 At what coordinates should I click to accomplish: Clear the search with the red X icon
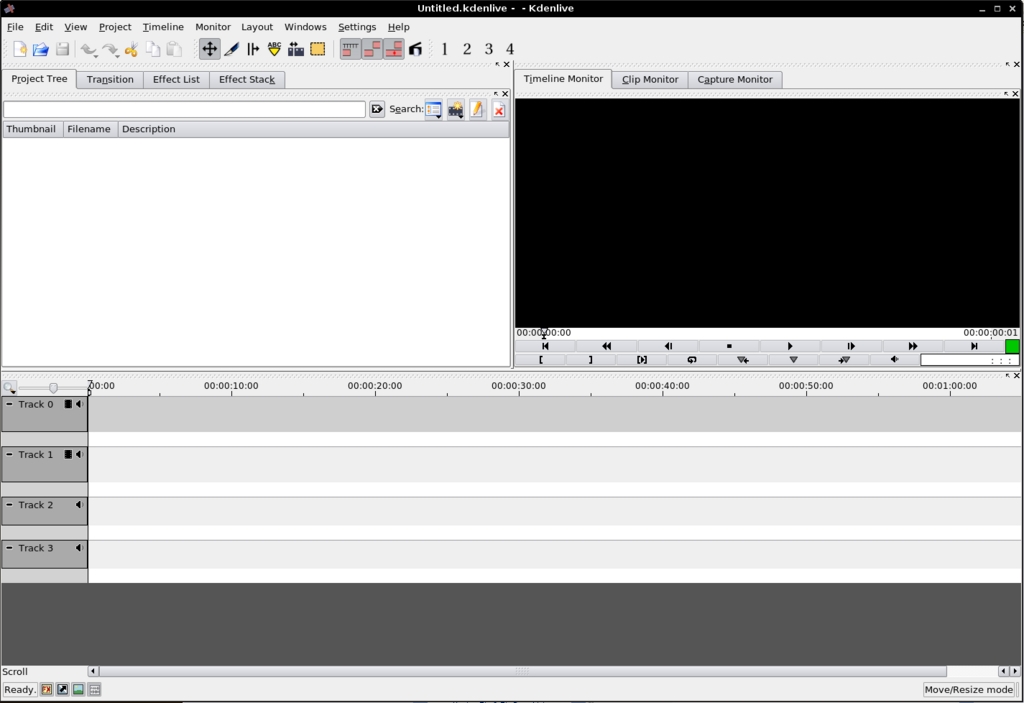pyautogui.click(x=499, y=110)
